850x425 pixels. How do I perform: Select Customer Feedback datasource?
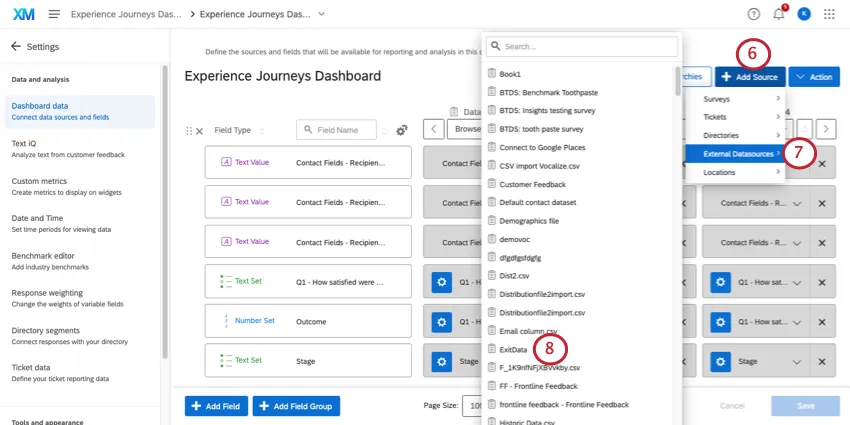532,184
